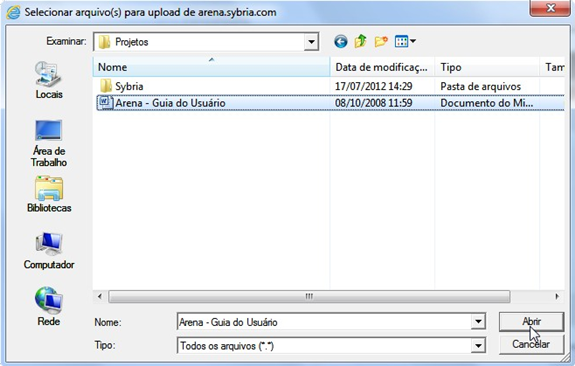Click date '17/07/2012 14:29'
The image size is (575, 366).
click(373, 86)
